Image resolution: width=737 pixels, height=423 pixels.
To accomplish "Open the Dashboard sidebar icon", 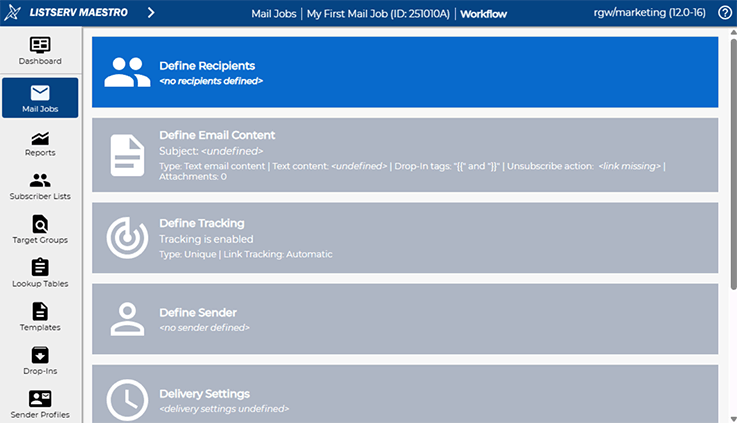I will click(40, 46).
